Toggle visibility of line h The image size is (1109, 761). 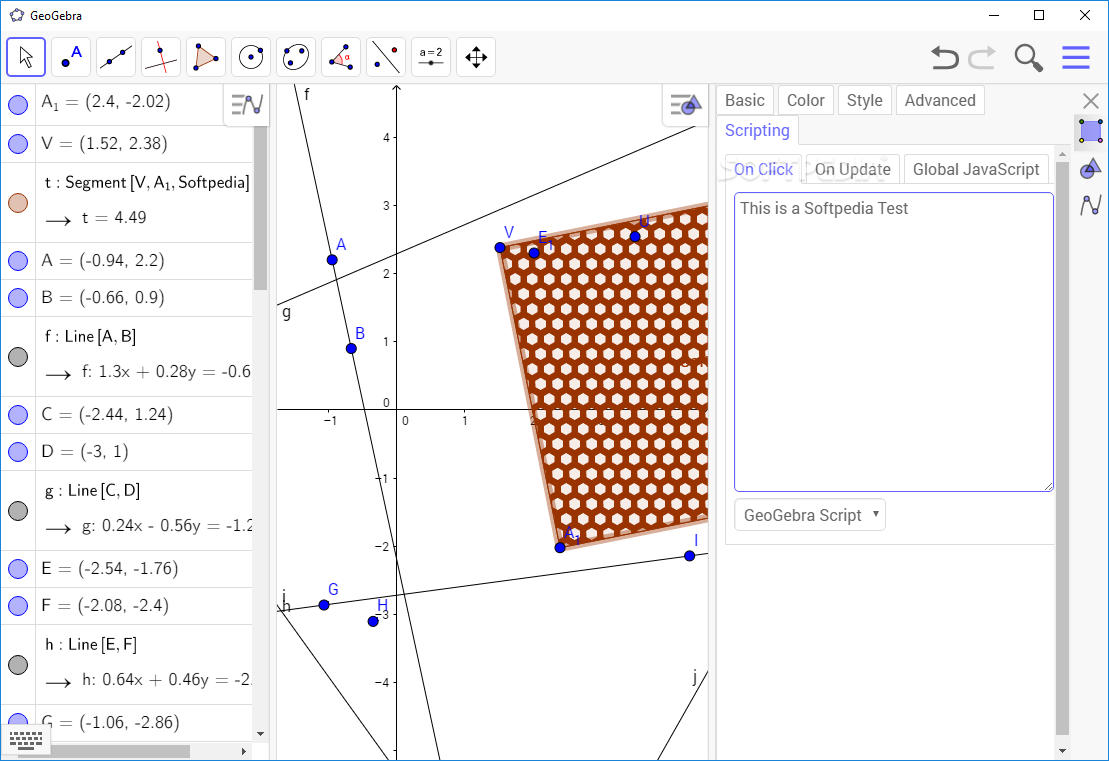(x=18, y=664)
